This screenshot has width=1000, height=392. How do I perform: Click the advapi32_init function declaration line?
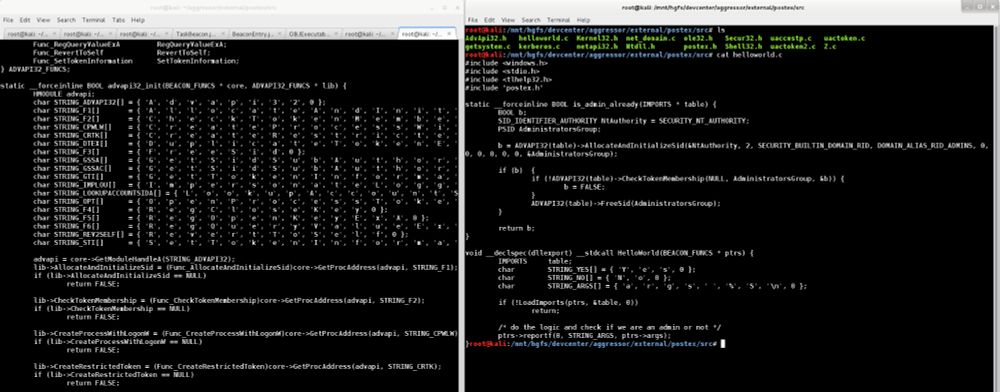coord(173,85)
